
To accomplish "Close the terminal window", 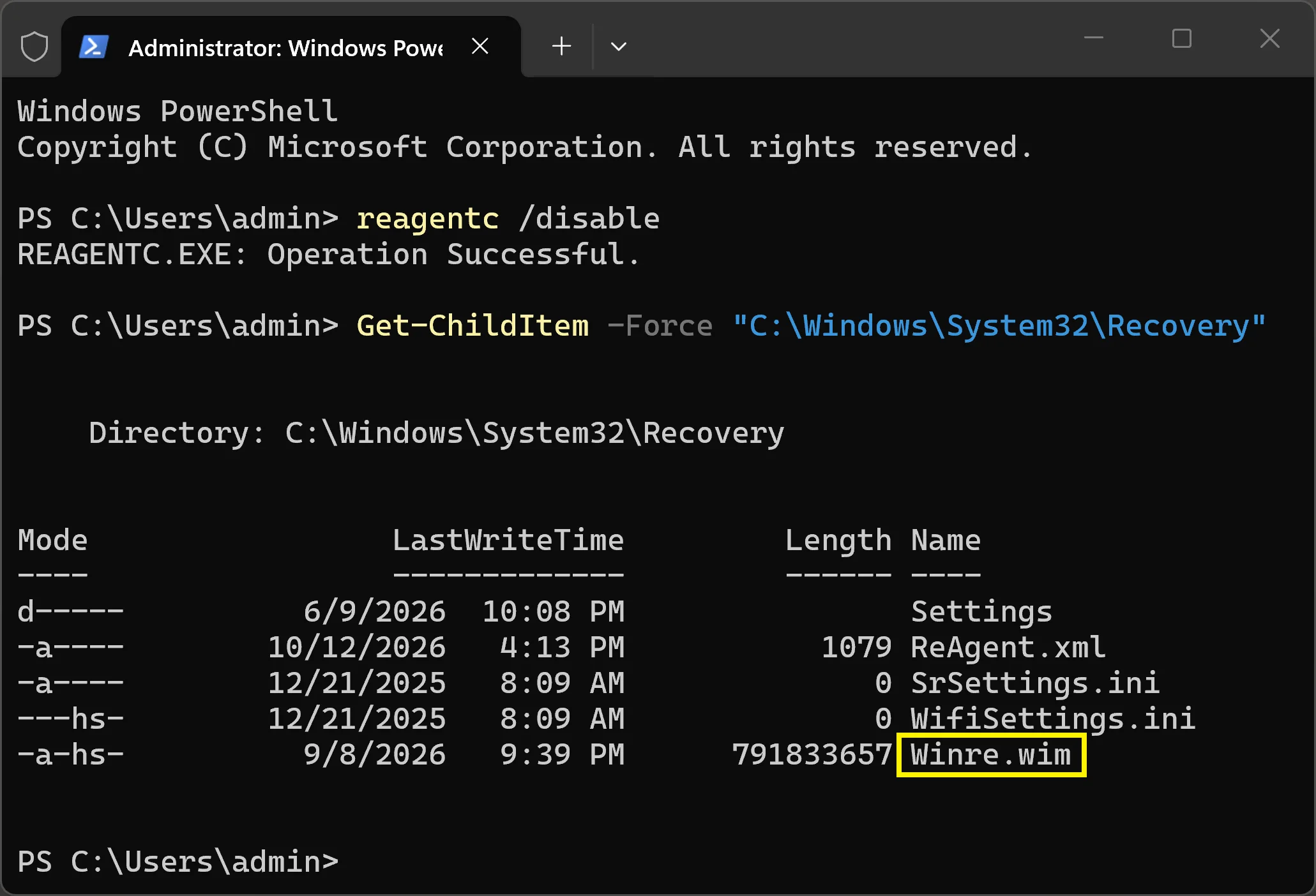I will coord(1269,38).
